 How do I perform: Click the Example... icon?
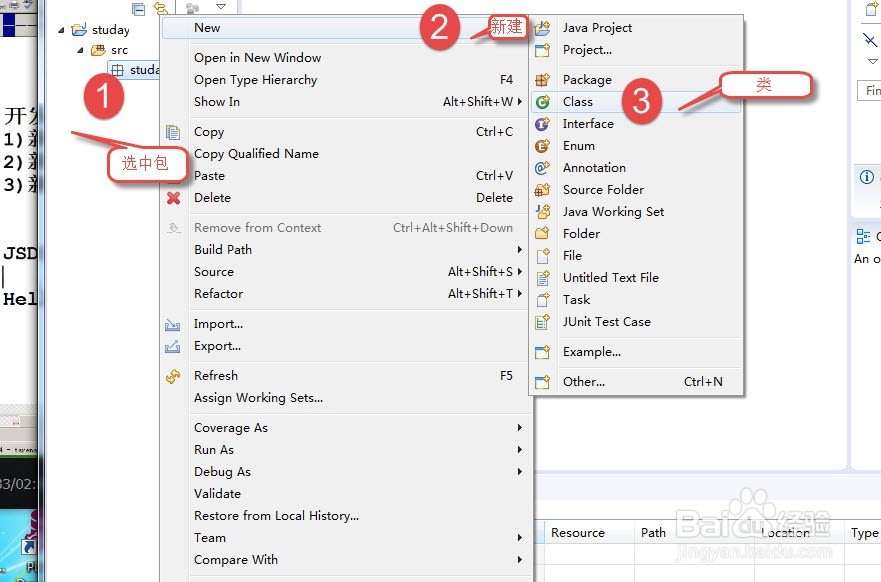click(x=542, y=352)
